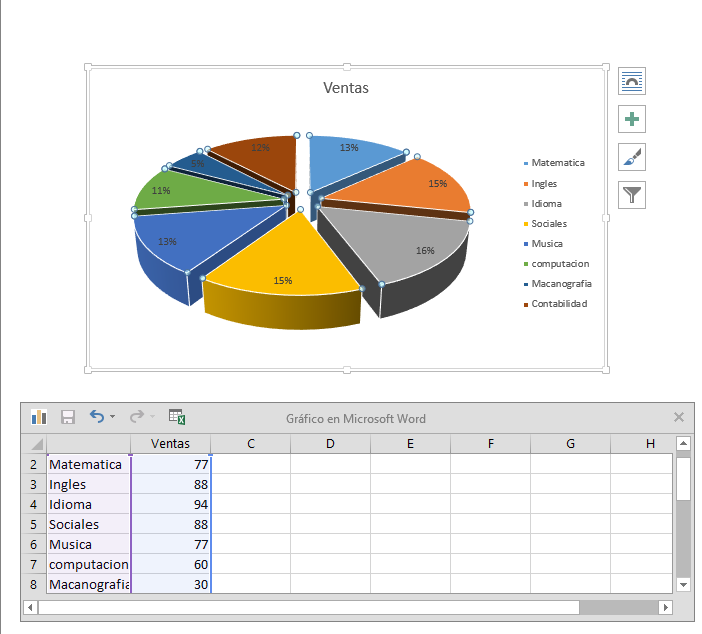Image resolution: width=702 pixels, height=634 pixels.
Task: Select the Macanografia cell in spreadsheet
Action: pyautogui.click(x=88, y=584)
